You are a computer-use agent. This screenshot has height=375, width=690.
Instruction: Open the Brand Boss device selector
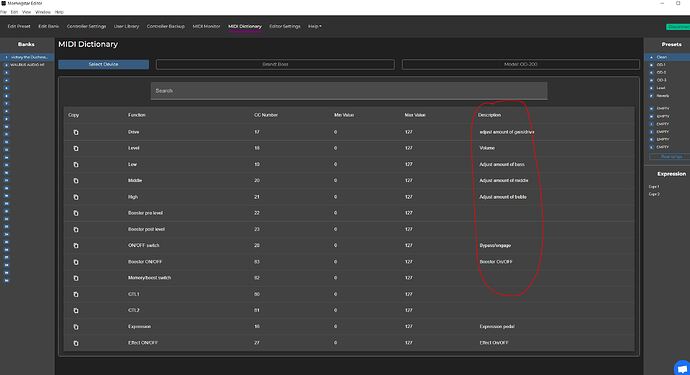click(275, 64)
